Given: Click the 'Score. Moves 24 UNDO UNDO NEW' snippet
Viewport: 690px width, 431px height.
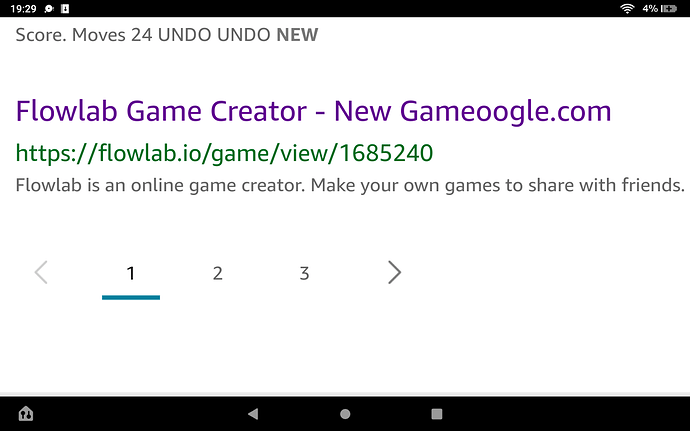Looking at the screenshot, I should tap(167, 35).
